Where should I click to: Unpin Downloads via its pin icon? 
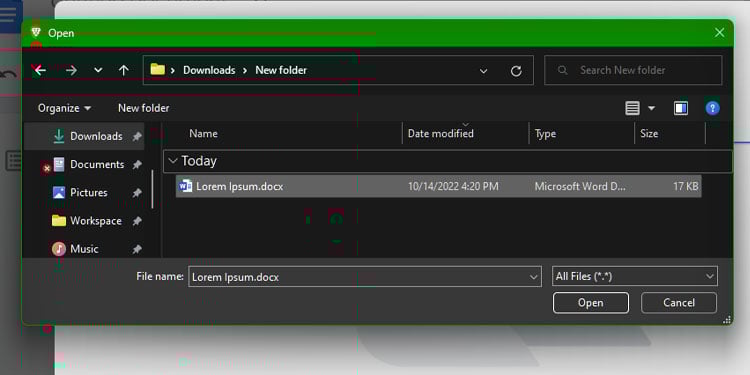137,136
